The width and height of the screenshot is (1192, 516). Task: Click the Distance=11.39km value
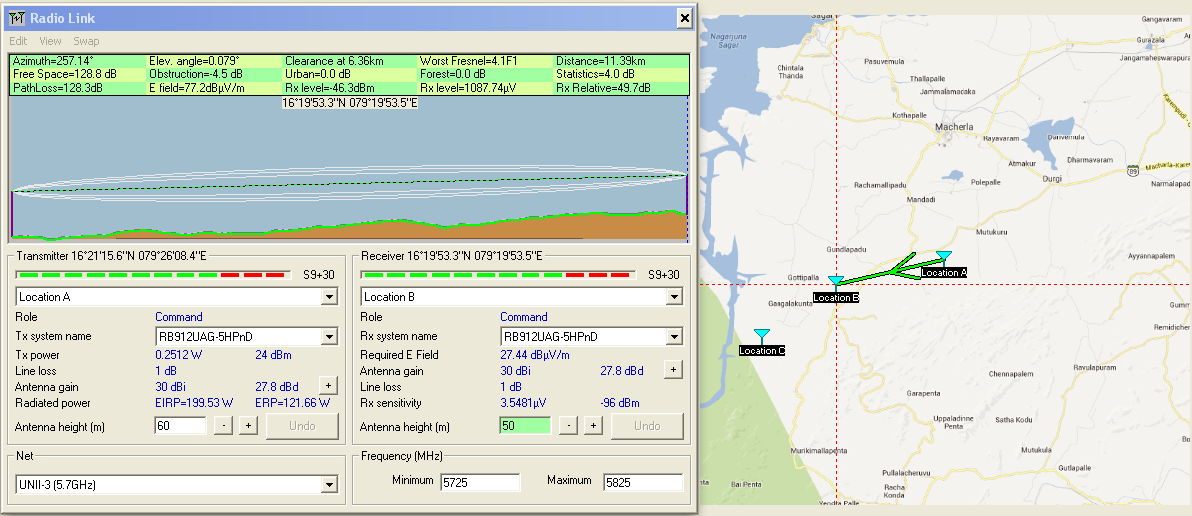point(601,61)
